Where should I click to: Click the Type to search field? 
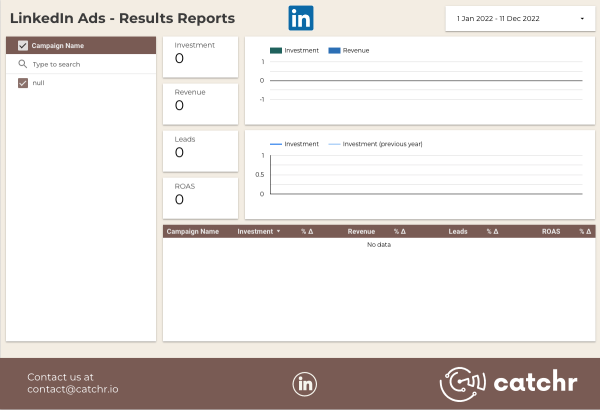coord(81,64)
